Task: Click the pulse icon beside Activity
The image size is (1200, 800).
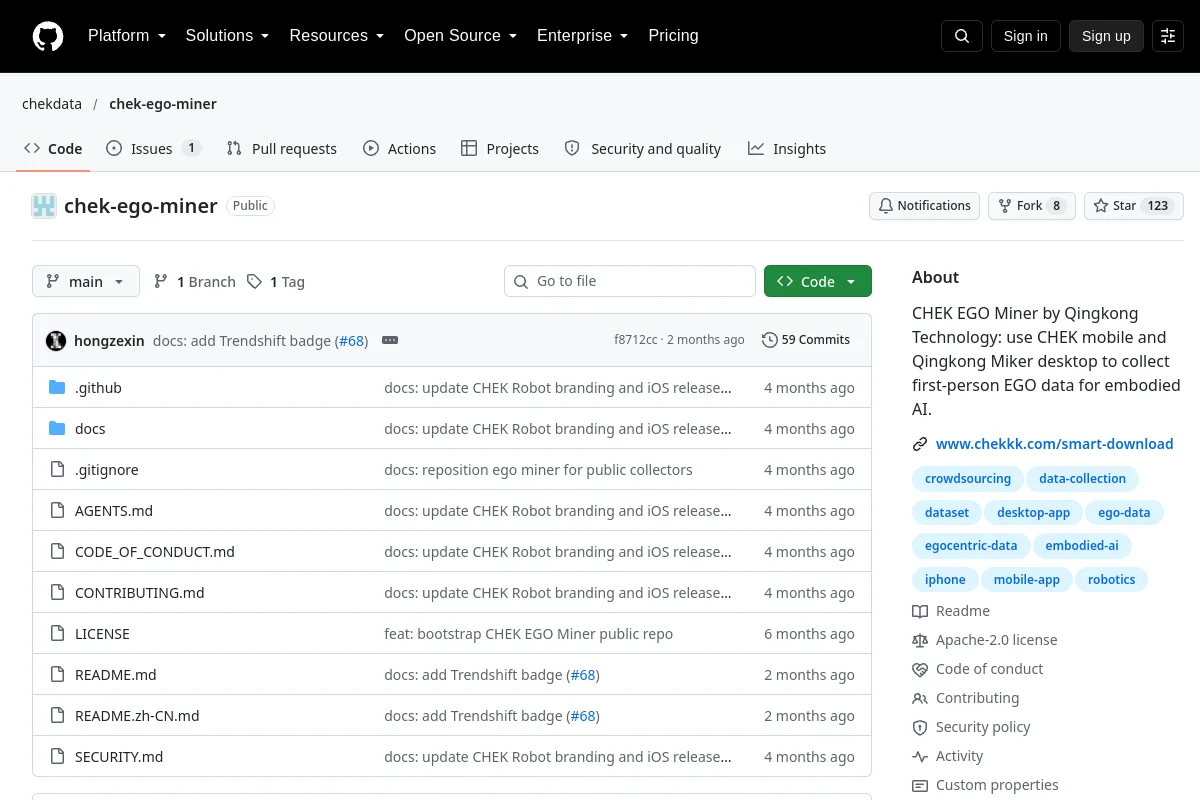Action: (920, 756)
